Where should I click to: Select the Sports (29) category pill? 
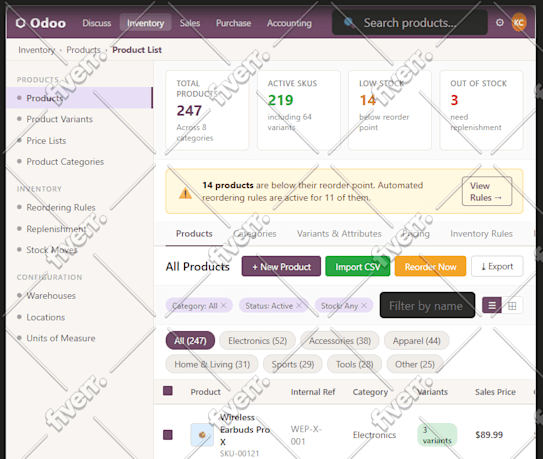point(293,364)
